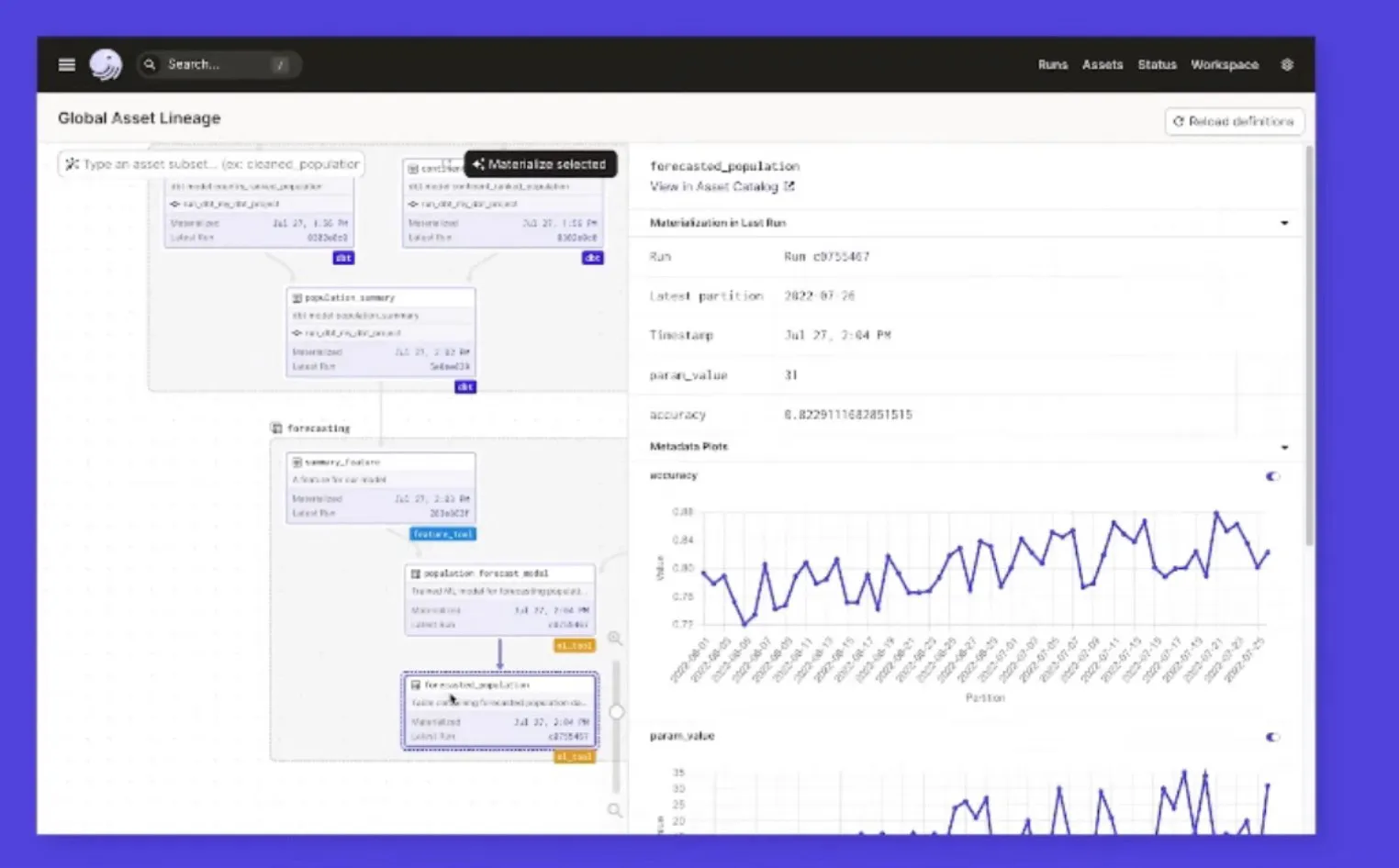This screenshot has height=868, width=1399.
Task: Click the Reload definitions button
Action: (1234, 121)
